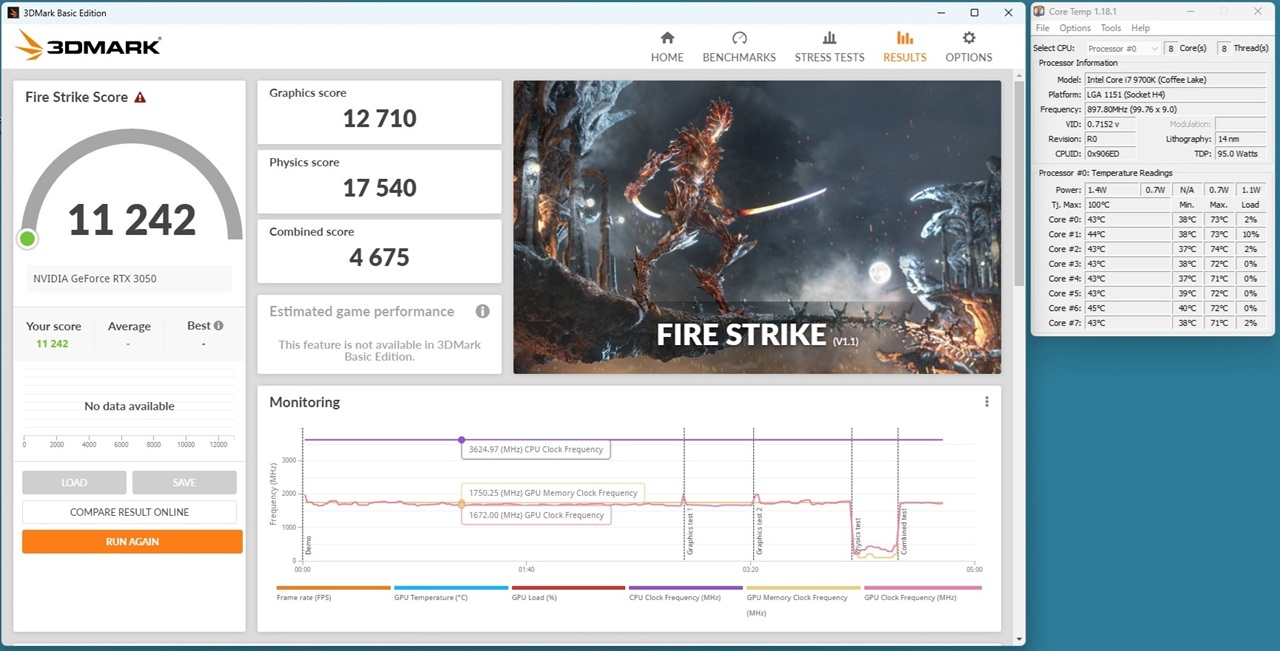Open the Select CPU Processor #0 dropdown
This screenshot has width=1280, height=651.
tap(1122, 48)
